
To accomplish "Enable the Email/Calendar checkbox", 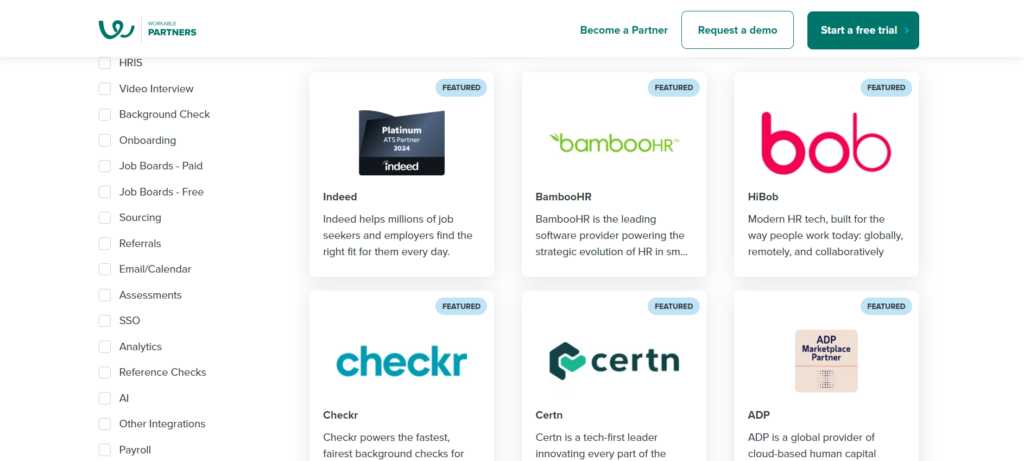I will coord(104,270).
